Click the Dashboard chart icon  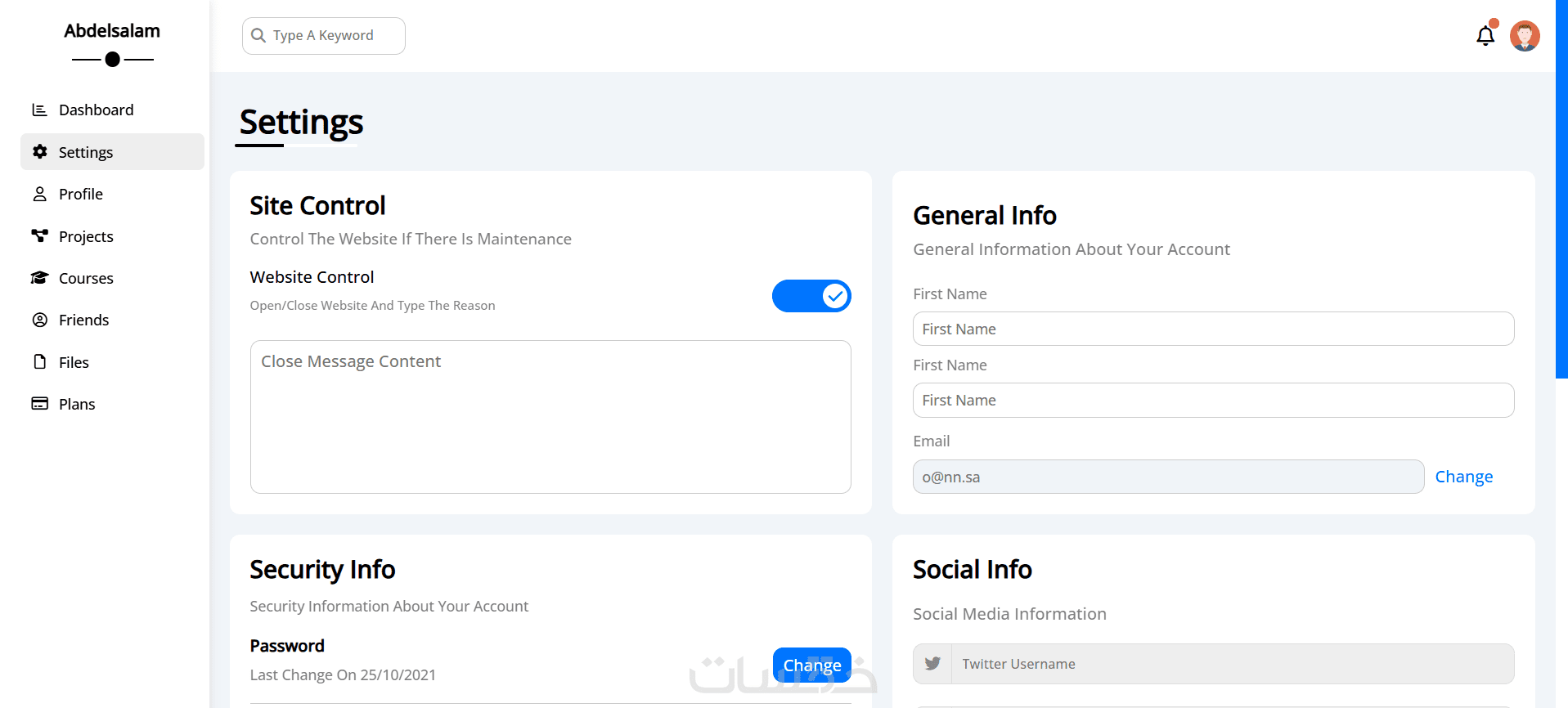coord(39,110)
